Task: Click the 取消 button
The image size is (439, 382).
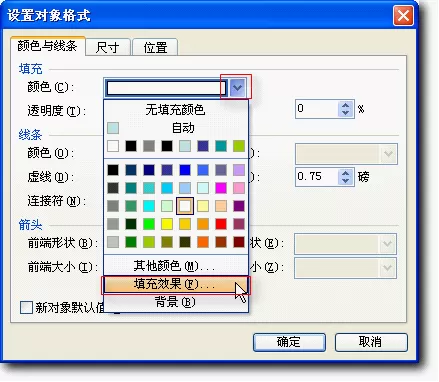Action: tap(371, 342)
